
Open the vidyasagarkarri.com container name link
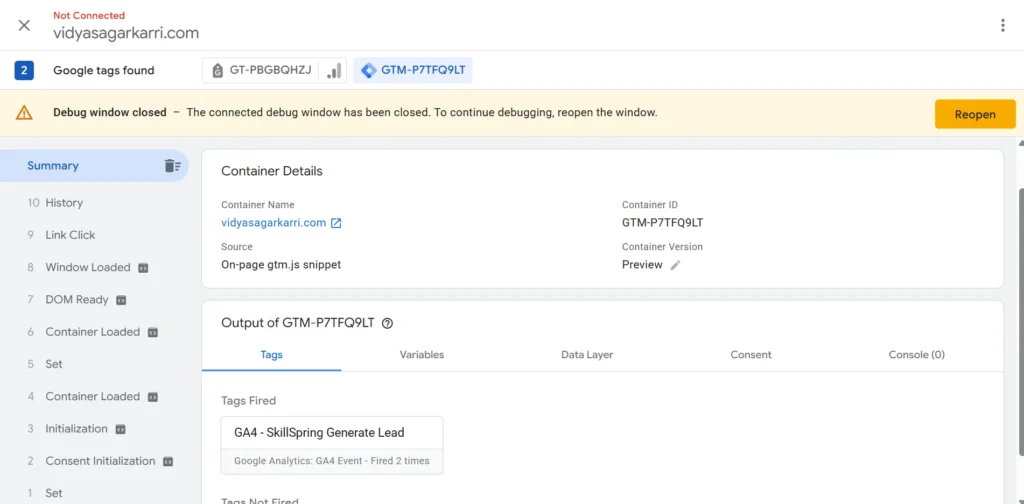(274, 223)
